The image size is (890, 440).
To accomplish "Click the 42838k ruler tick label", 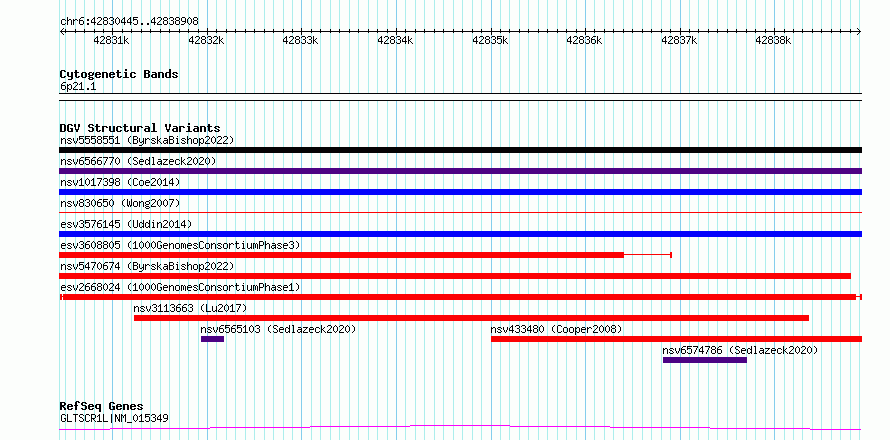I will [x=774, y=40].
